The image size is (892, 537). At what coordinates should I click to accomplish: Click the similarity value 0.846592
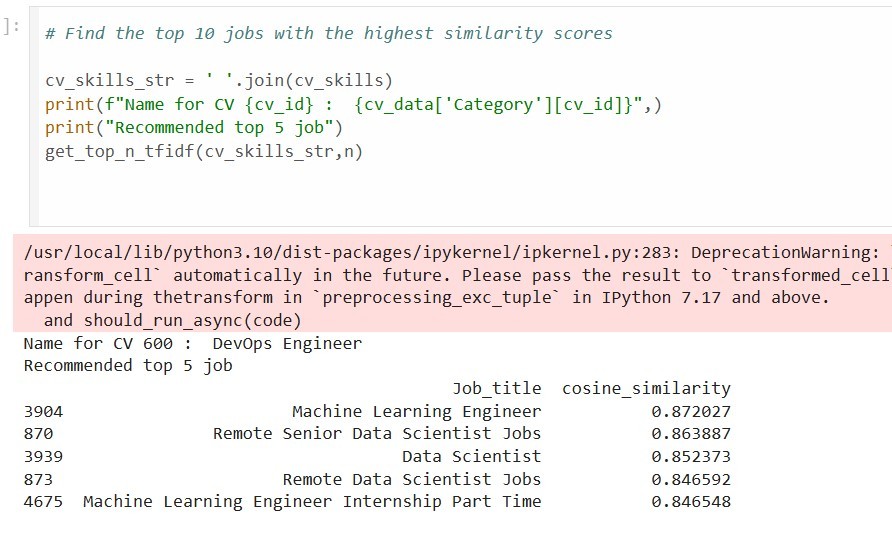click(691, 479)
